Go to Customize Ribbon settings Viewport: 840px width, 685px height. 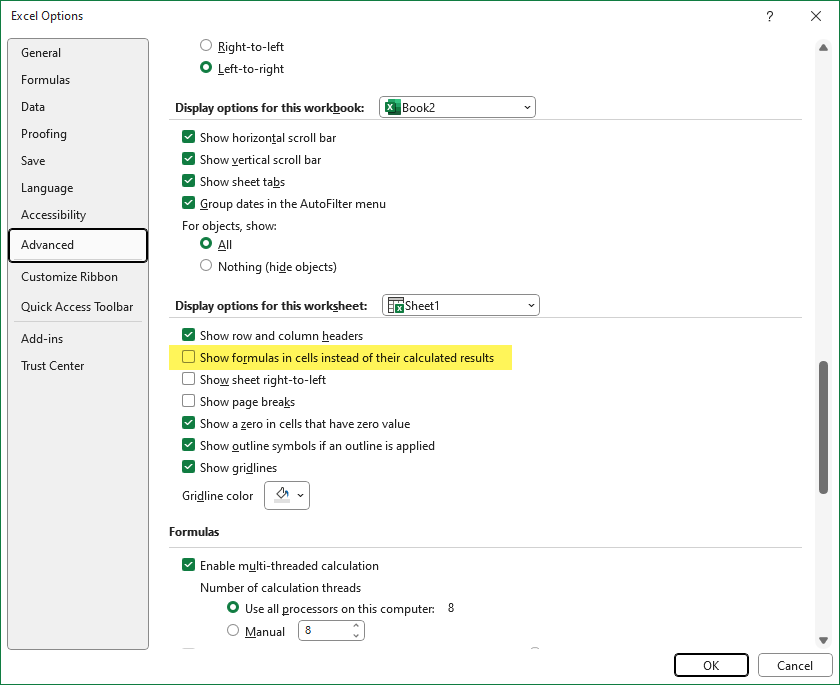point(69,277)
